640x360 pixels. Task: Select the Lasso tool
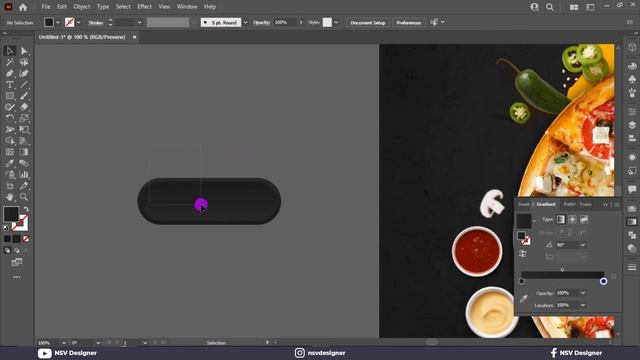point(24,62)
